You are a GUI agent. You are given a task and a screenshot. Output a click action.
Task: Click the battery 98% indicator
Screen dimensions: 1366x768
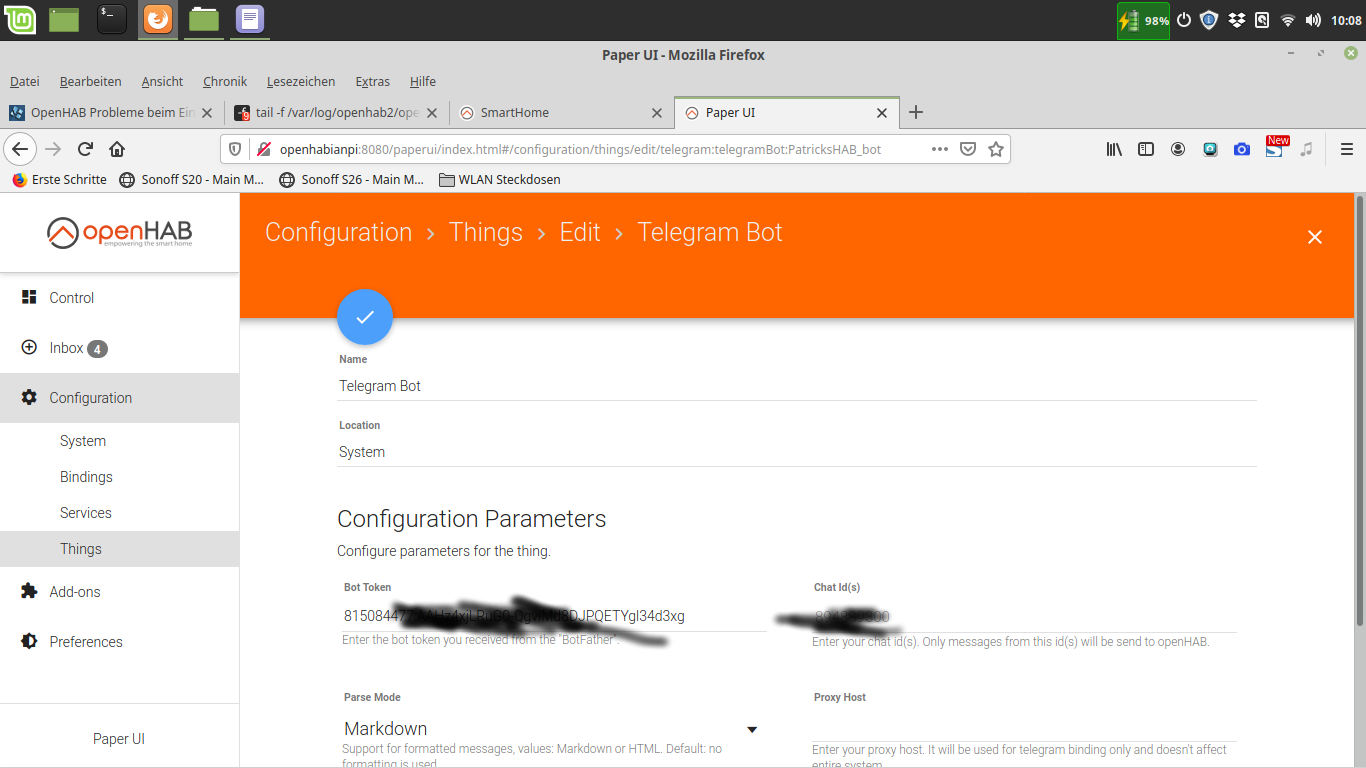tap(1144, 20)
